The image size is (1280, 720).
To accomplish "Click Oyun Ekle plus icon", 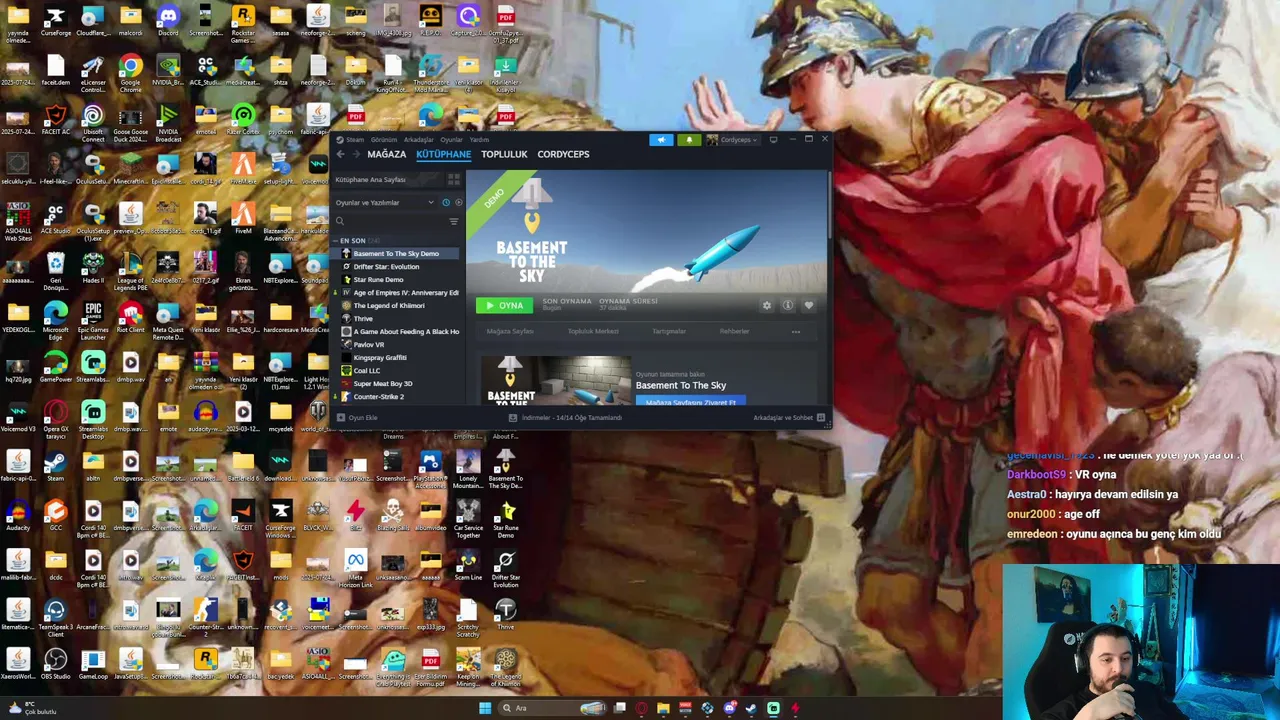I will click(341, 418).
